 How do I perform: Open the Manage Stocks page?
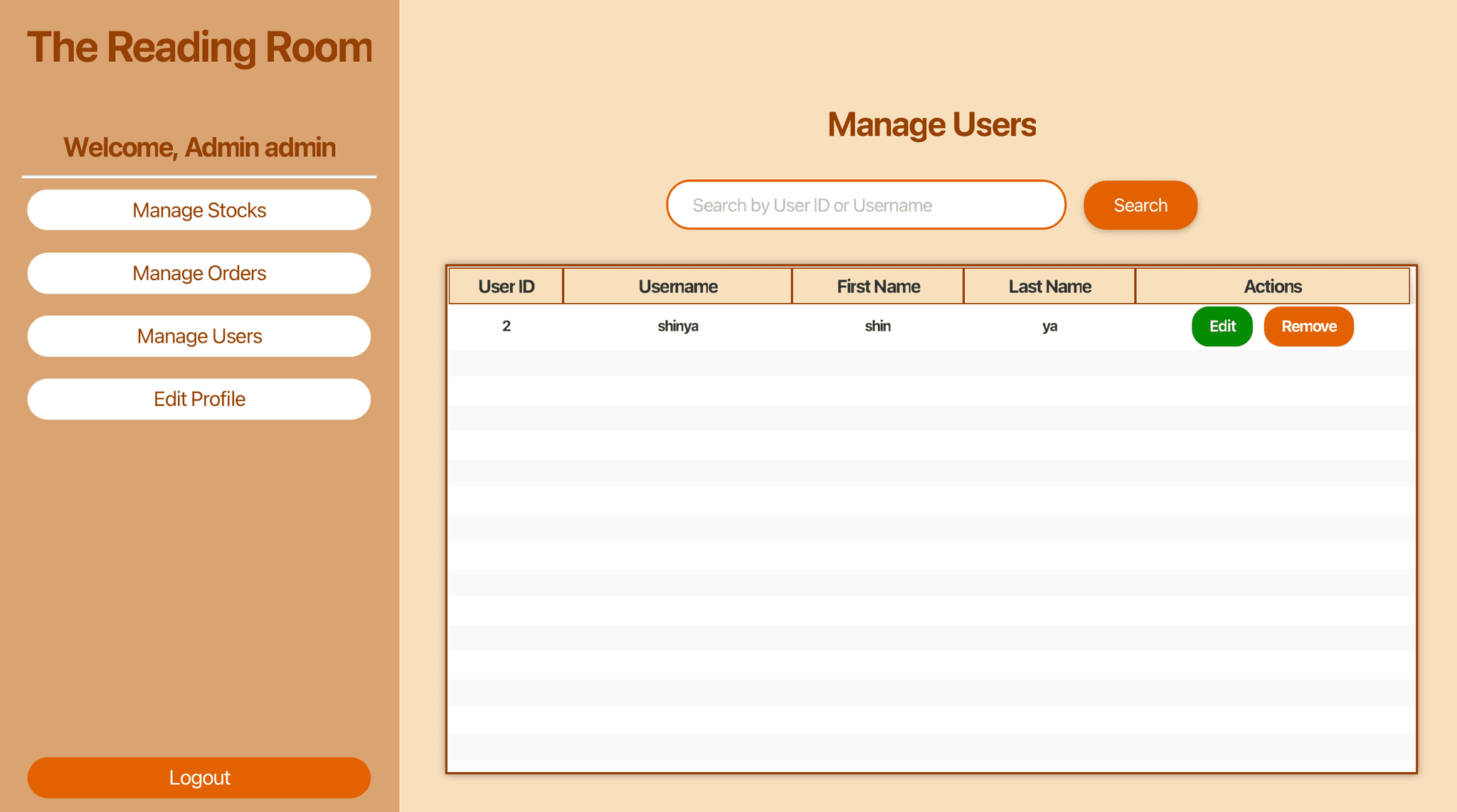pyautogui.click(x=199, y=210)
